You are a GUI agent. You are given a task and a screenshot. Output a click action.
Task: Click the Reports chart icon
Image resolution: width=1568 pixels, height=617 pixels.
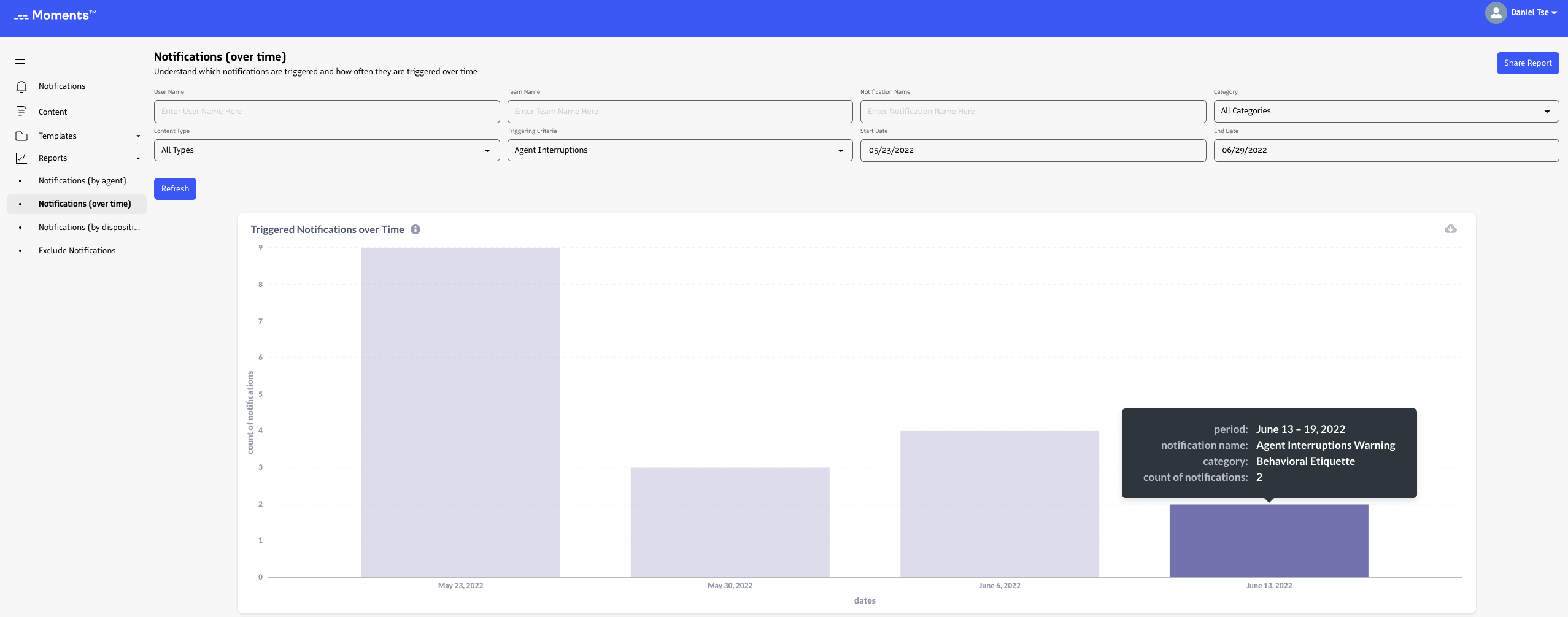21,158
